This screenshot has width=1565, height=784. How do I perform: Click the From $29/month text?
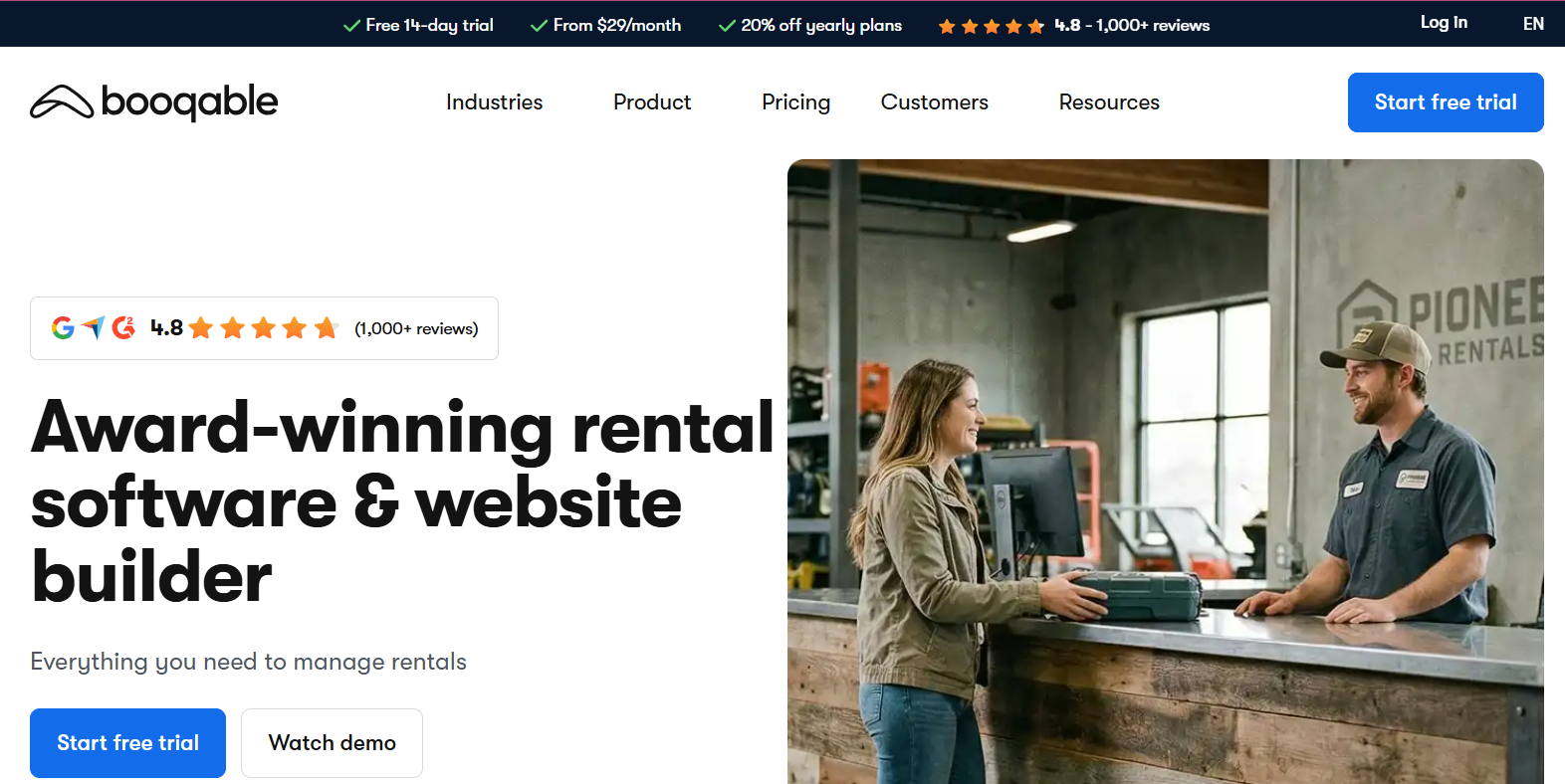(x=617, y=26)
